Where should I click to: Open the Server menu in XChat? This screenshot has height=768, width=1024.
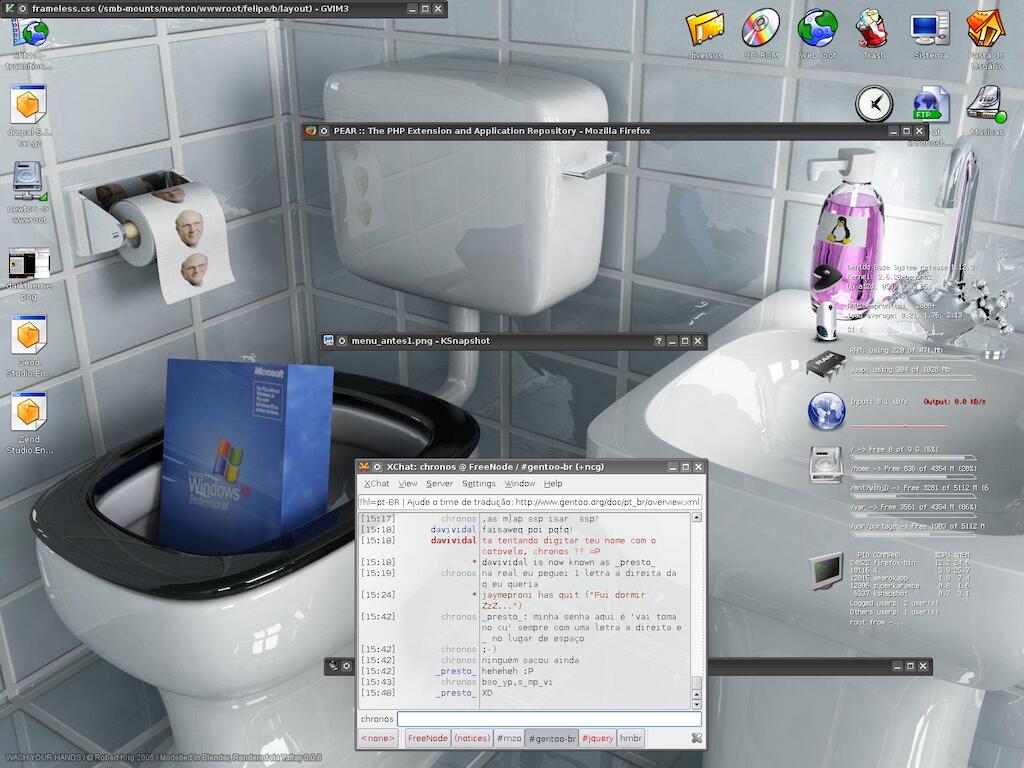(x=439, y=484)
